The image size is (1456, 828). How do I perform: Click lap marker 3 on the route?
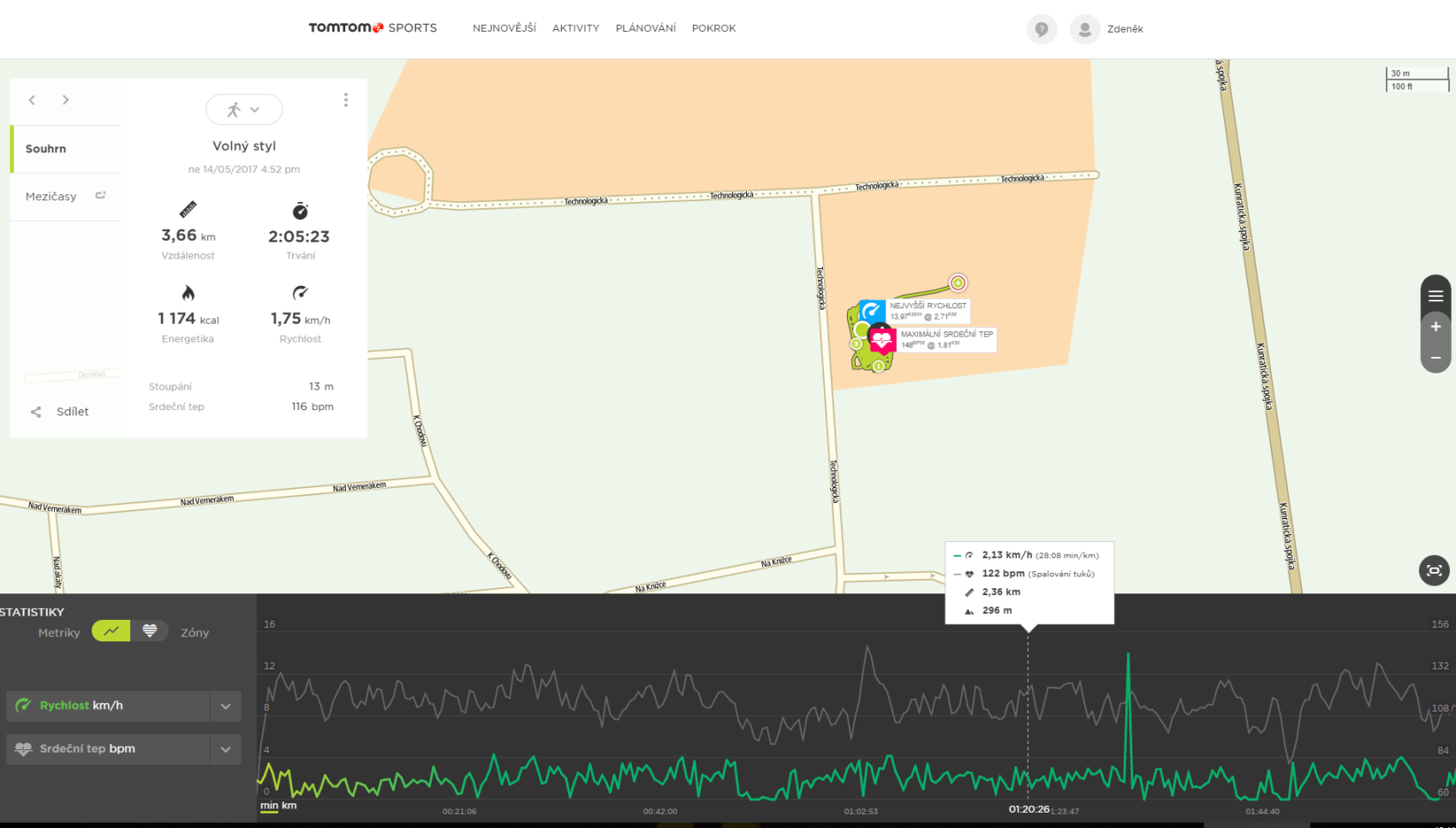pyautogui.click(x=856, y=344)
